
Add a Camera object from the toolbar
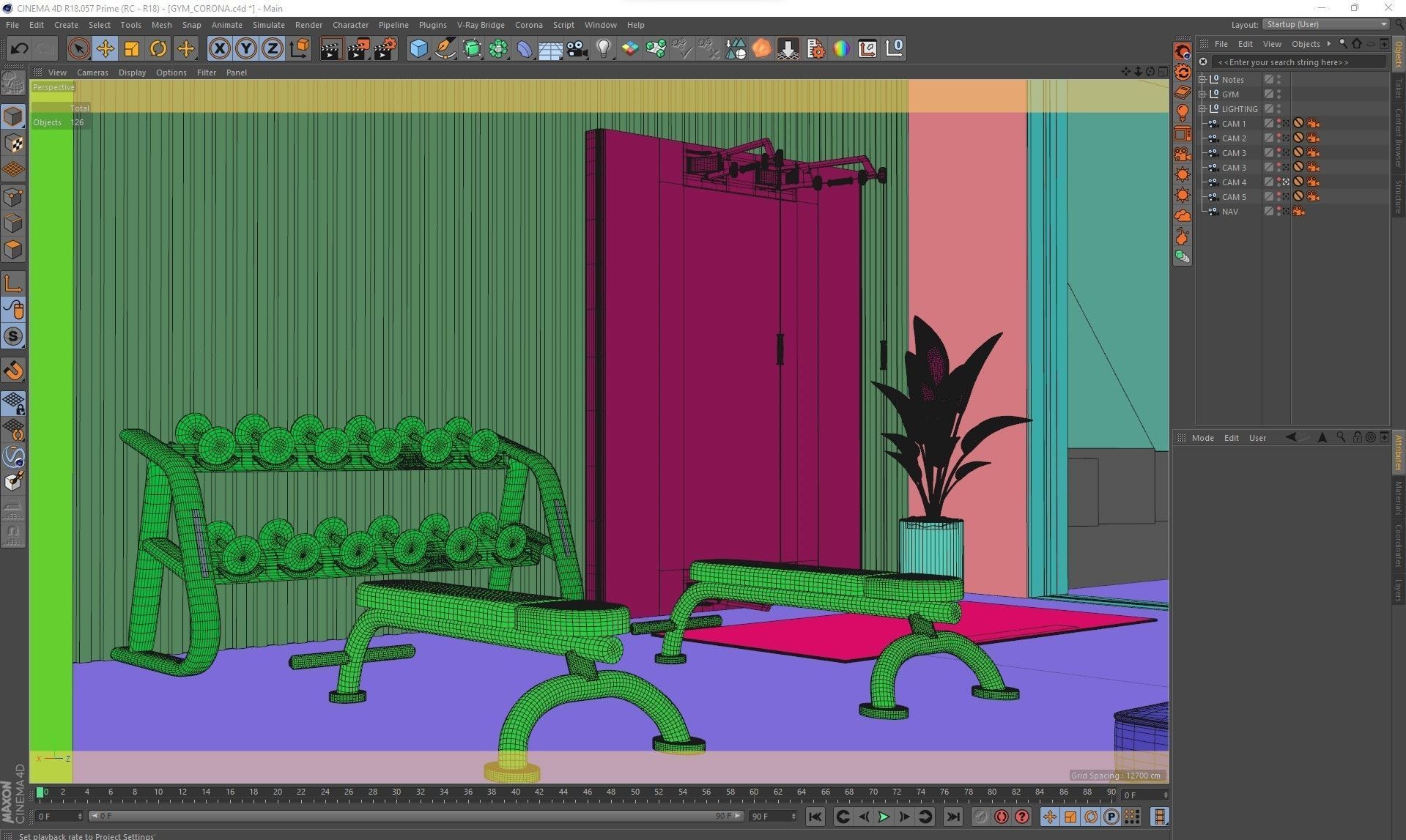click(x=577, y=49)
